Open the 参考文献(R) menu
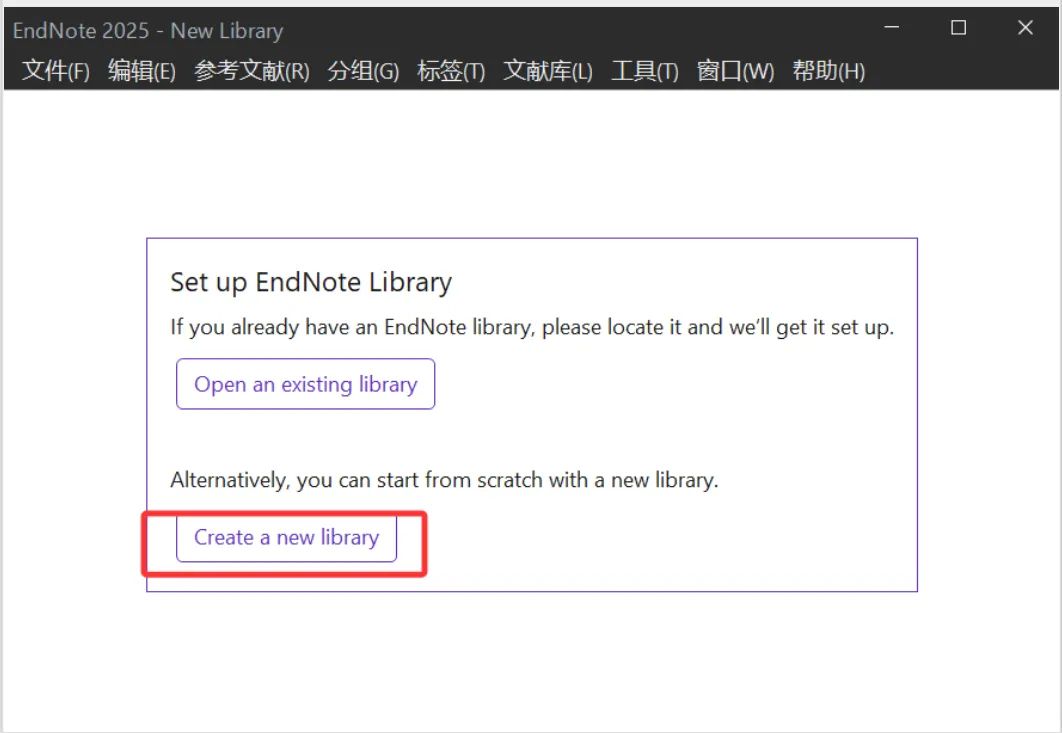 (x=251, y=70)
